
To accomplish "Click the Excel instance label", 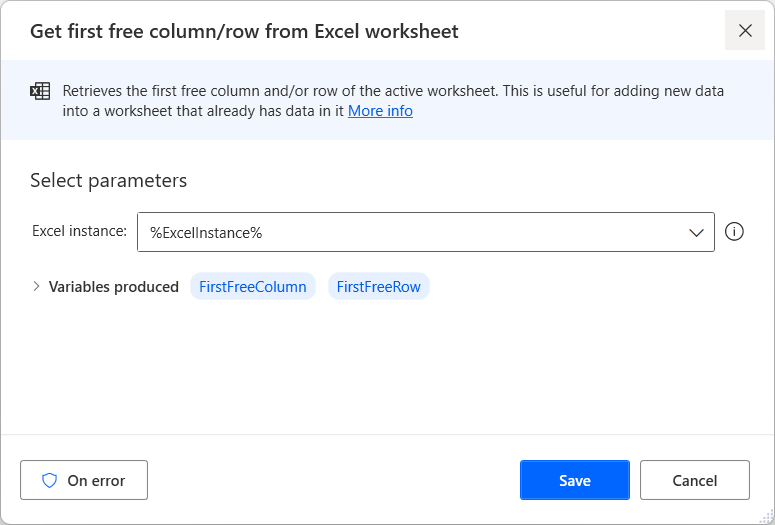I will [80, 231].
